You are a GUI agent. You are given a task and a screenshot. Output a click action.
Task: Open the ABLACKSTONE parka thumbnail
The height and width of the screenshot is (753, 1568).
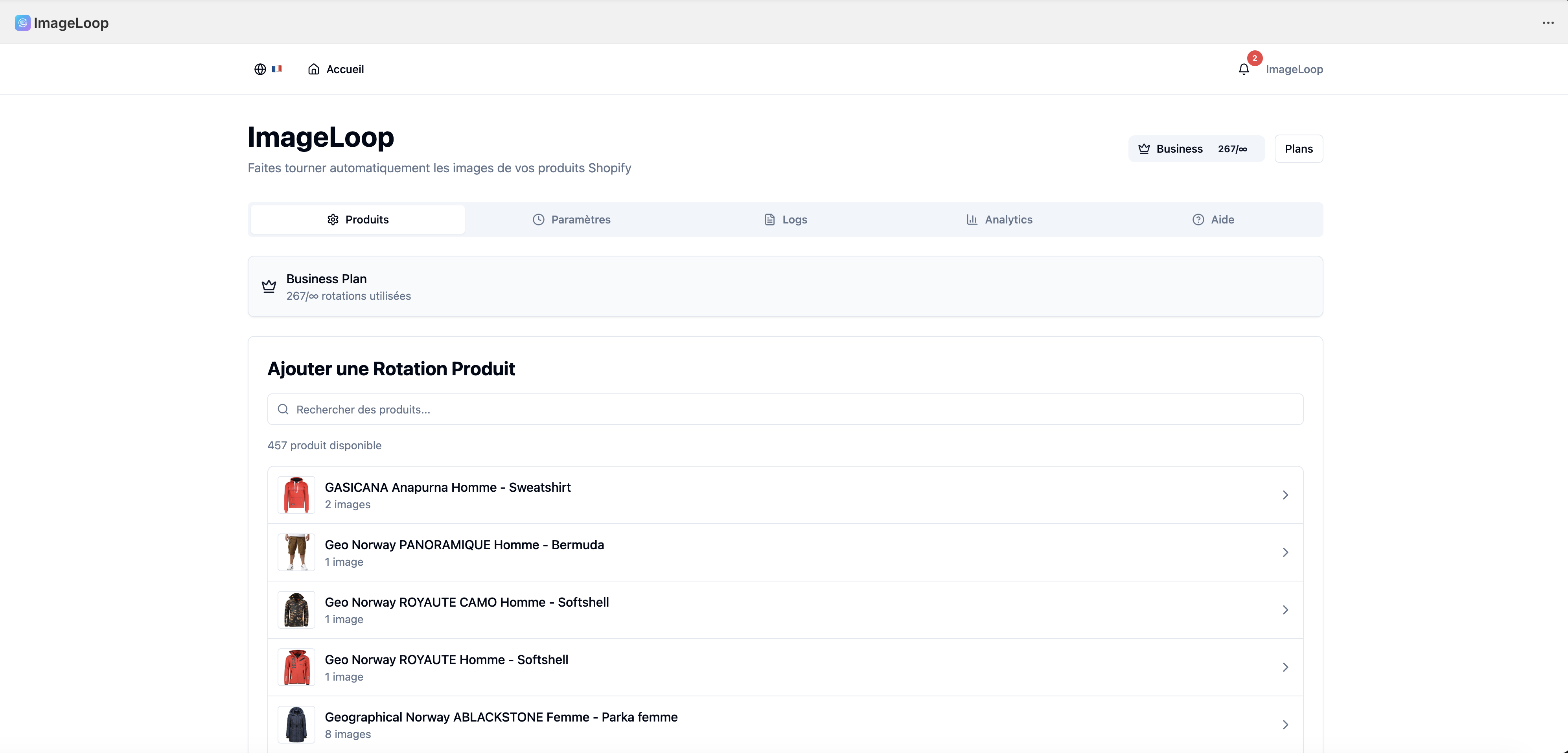coord(296,725)
